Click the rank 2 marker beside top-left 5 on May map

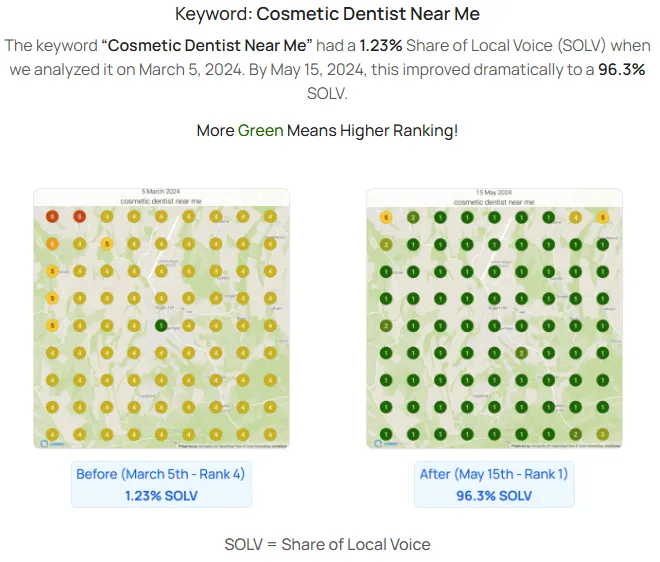click(412, 217)
